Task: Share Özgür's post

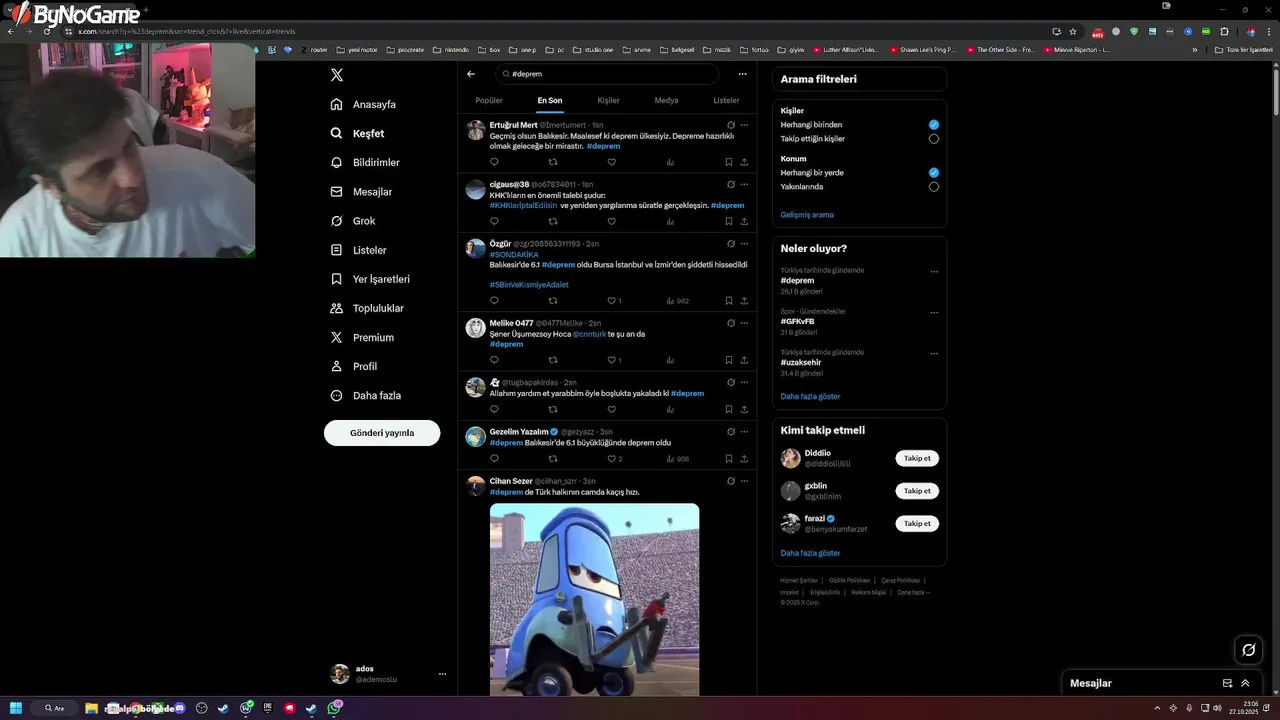Action: [744, 301]
